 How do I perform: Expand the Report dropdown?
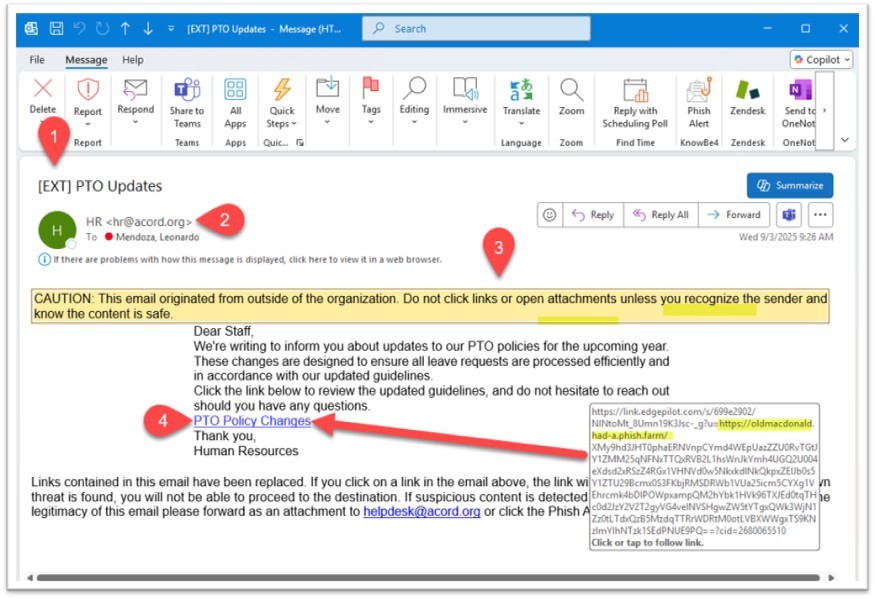88,126
